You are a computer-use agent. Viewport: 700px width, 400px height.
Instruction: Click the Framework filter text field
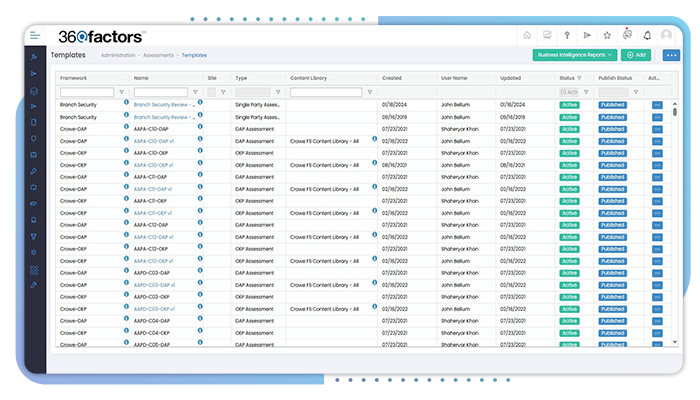pos(87,92)
